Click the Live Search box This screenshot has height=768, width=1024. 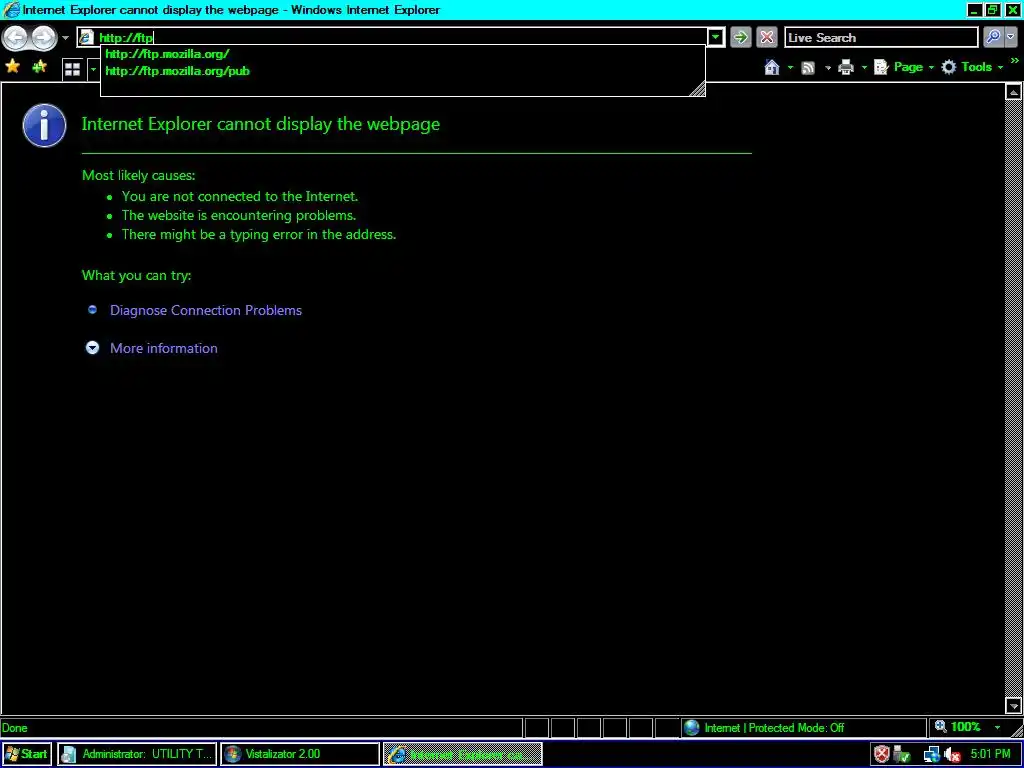pyautogui.click(x=881, y=37)
